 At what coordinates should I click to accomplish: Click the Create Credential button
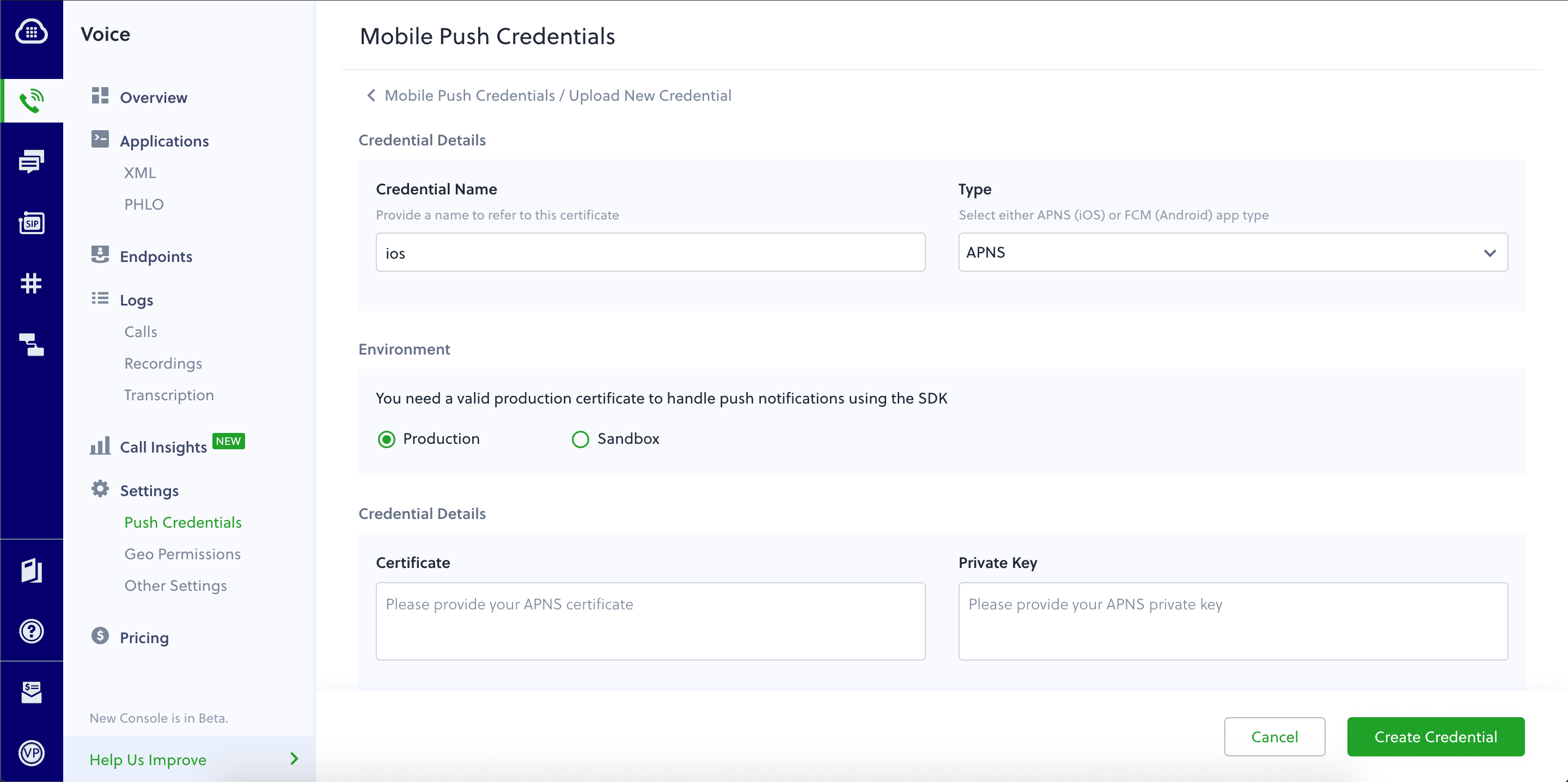coord(1436,736)
